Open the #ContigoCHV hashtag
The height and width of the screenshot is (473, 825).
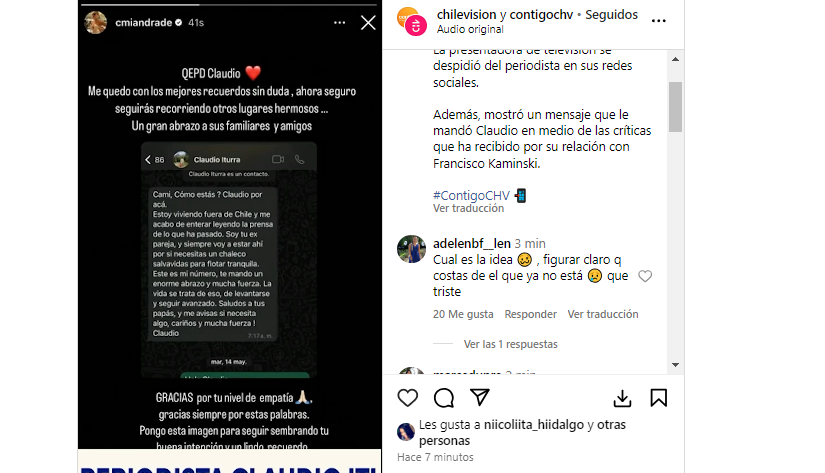[x=471, y=196]
